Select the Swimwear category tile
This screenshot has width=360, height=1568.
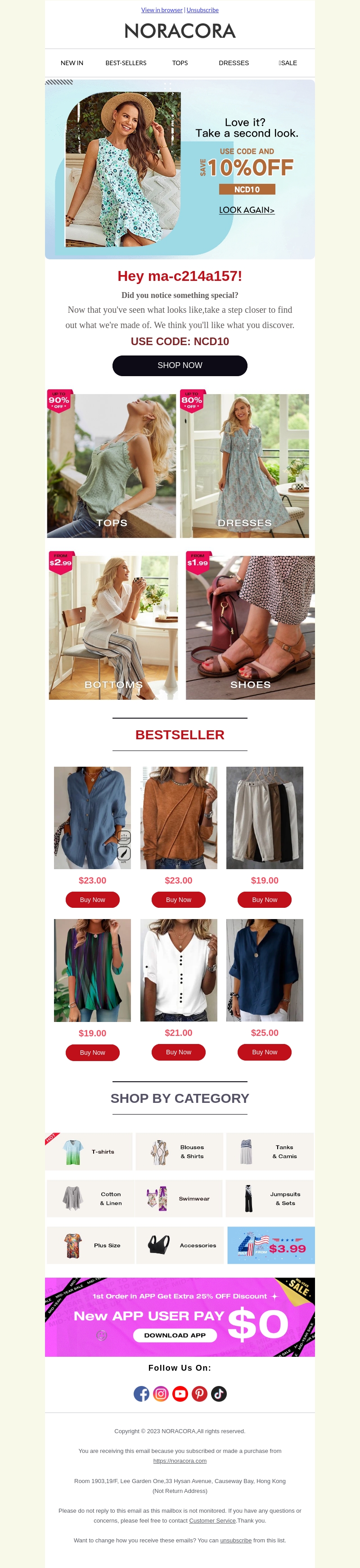[x=179, y=1199]
